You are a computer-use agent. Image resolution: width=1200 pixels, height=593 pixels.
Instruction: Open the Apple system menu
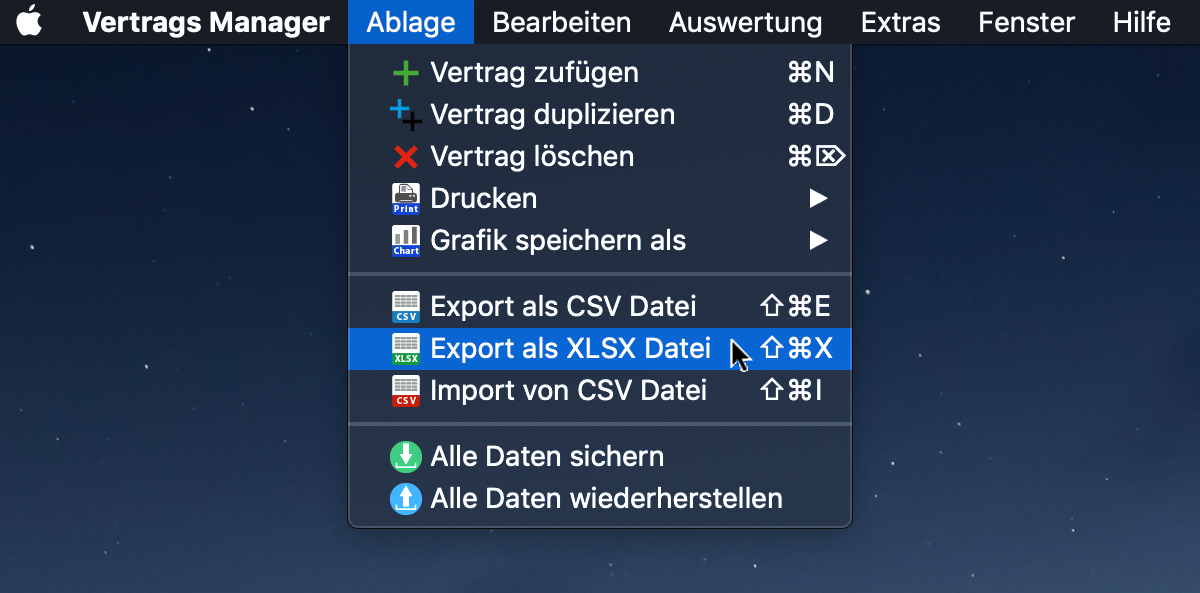pyautogui.click(x=29, y=21)
